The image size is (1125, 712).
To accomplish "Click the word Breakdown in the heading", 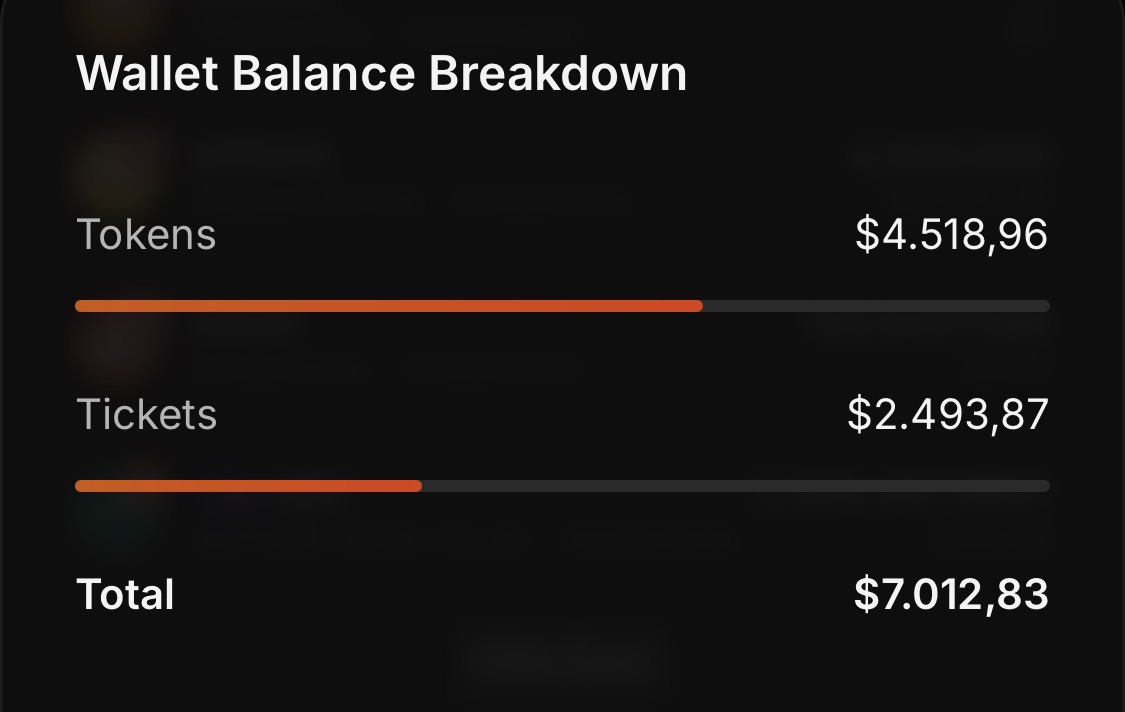I will [557, 73].
